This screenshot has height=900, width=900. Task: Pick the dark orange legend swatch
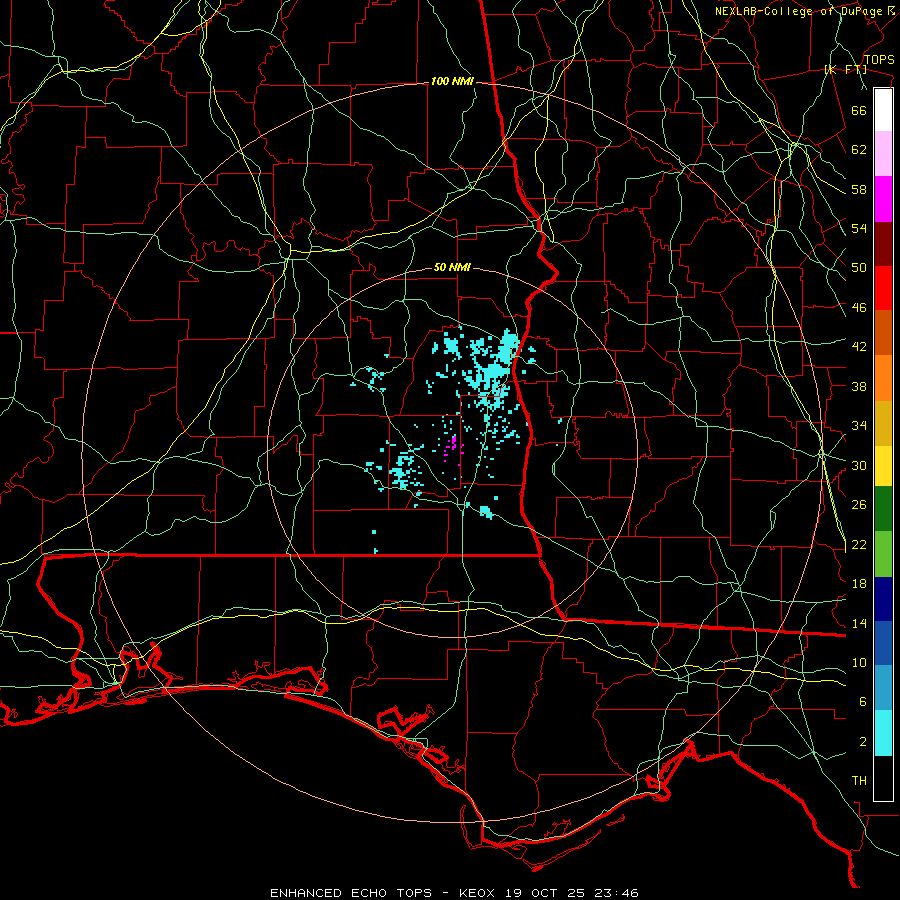(x=883, y=333)
